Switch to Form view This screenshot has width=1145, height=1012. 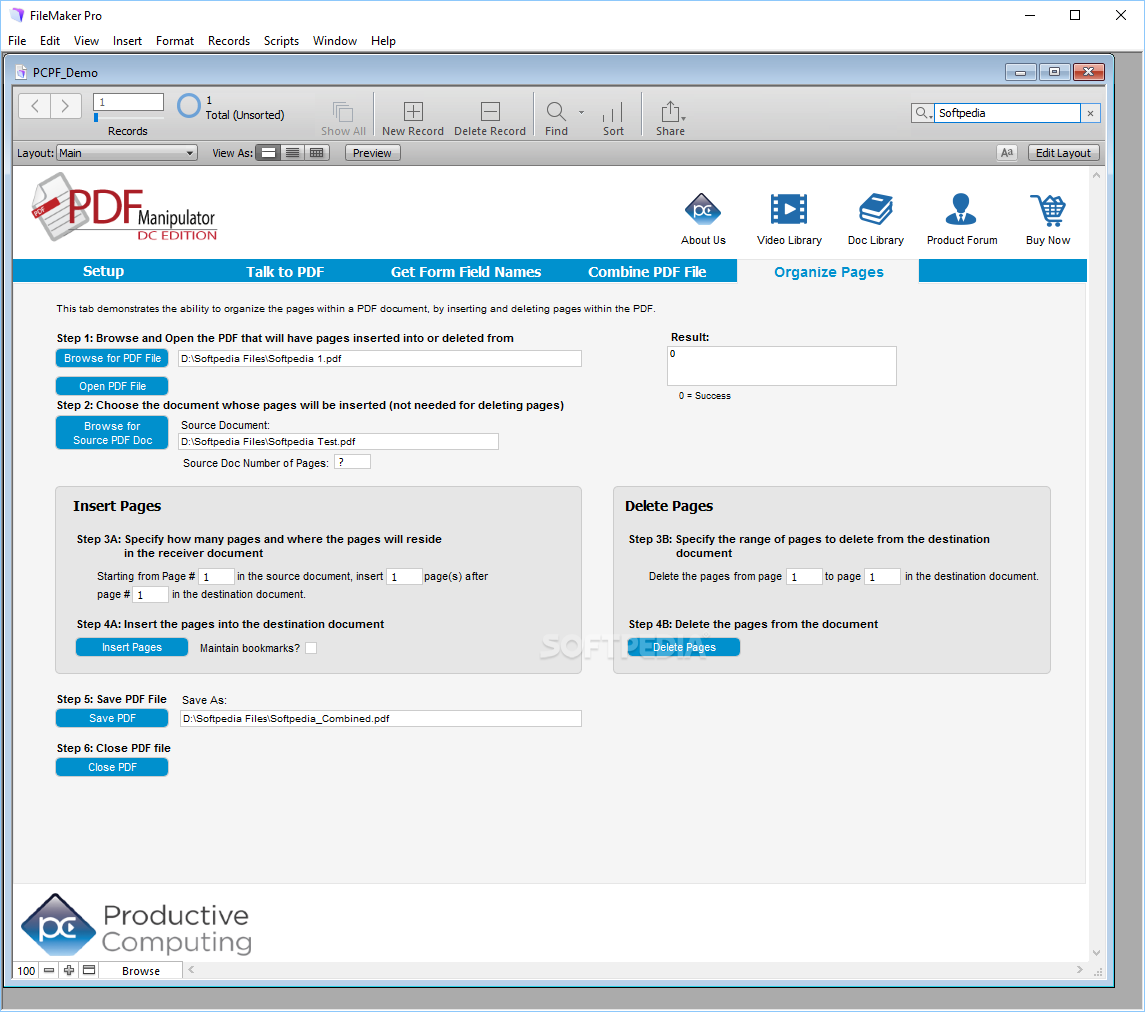(269, 153)
